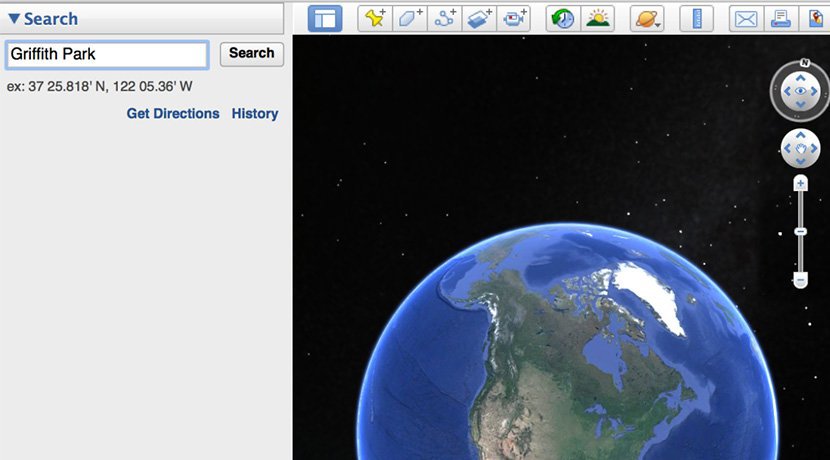Show historical imagery clock icon
Screen dimensions: 830x460
pos(563,19)
